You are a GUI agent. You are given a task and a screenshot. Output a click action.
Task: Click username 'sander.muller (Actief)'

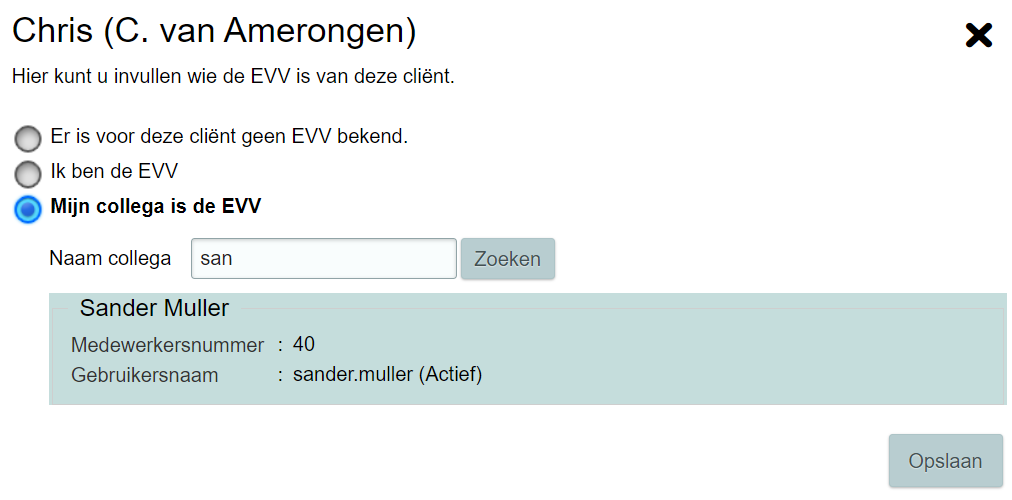click(x=387, y=376)
